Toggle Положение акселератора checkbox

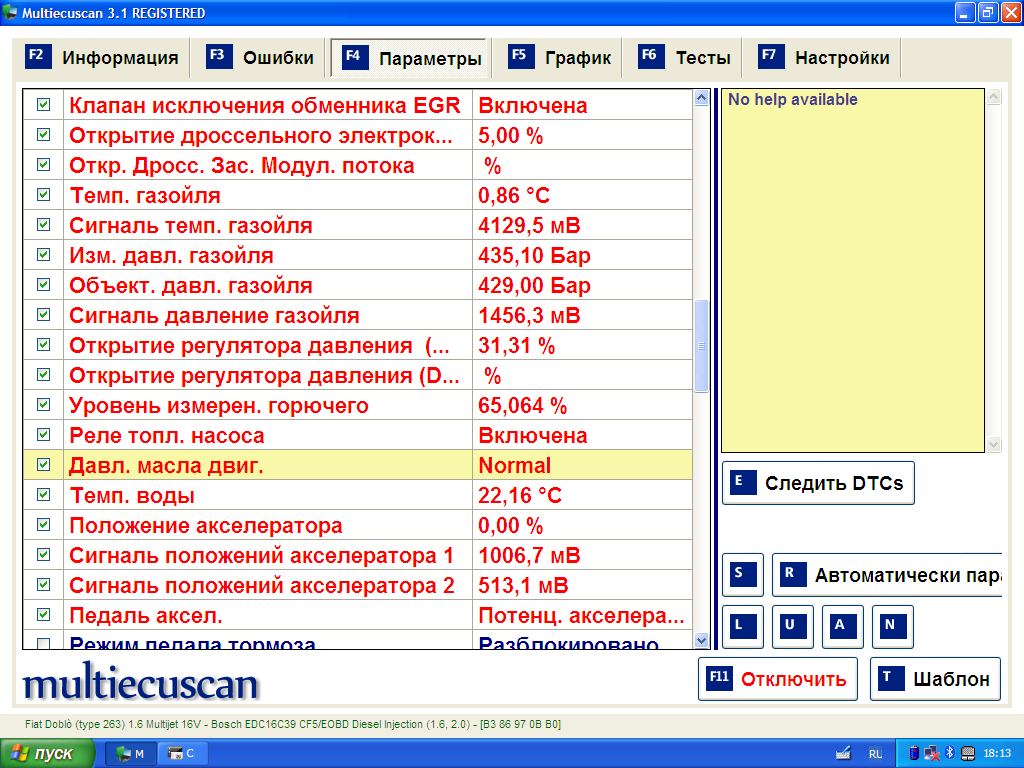click(44, 525)
